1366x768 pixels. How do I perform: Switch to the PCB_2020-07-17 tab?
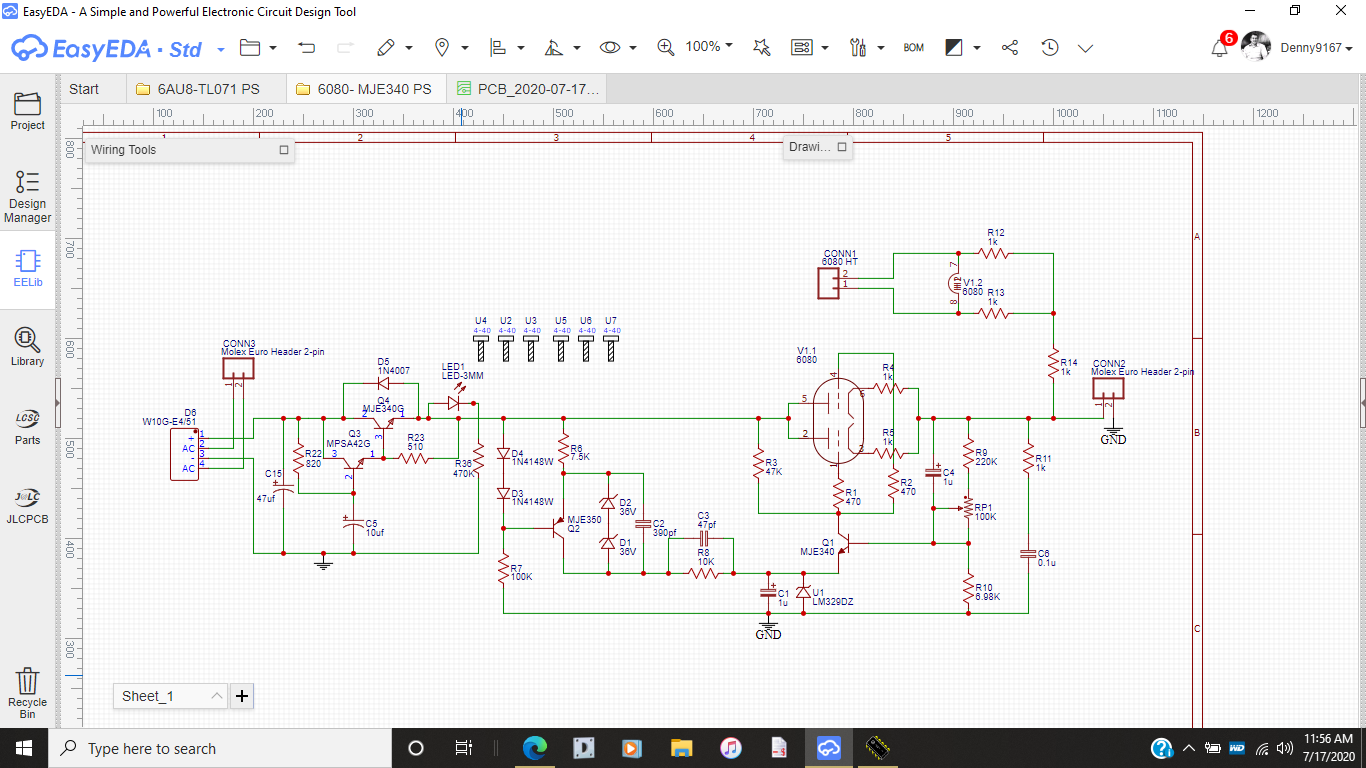[527, 89]
